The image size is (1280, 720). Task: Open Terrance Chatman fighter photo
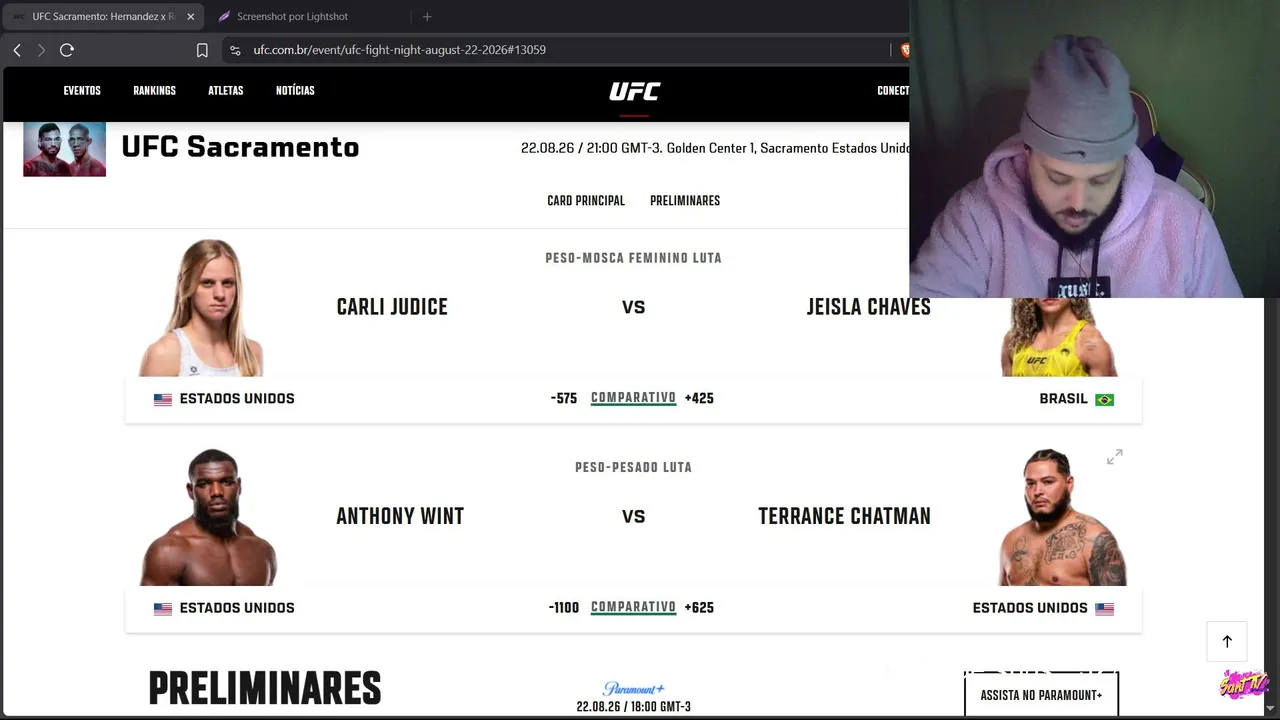(x=1062, y=517)
